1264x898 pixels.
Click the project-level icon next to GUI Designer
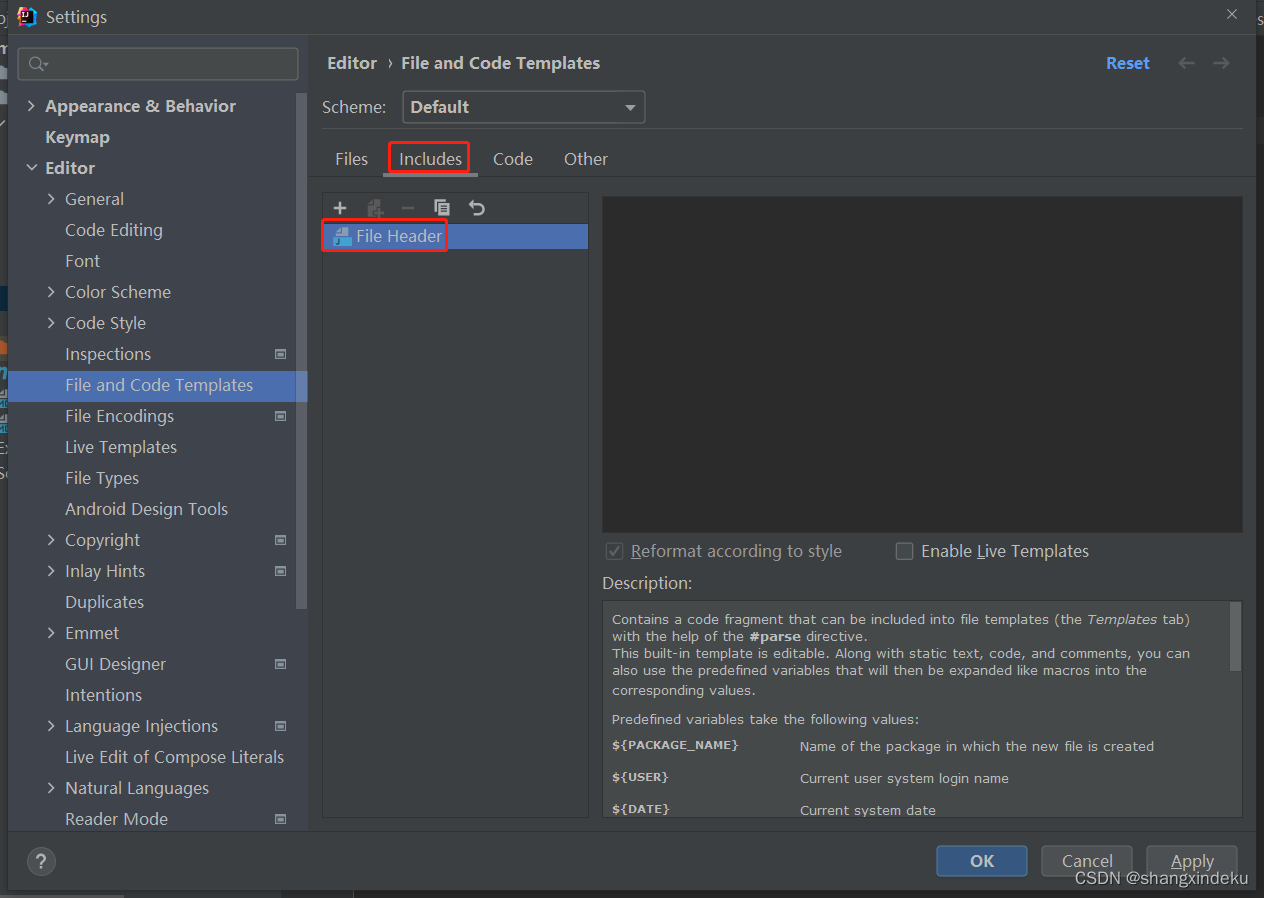[281, 664]
